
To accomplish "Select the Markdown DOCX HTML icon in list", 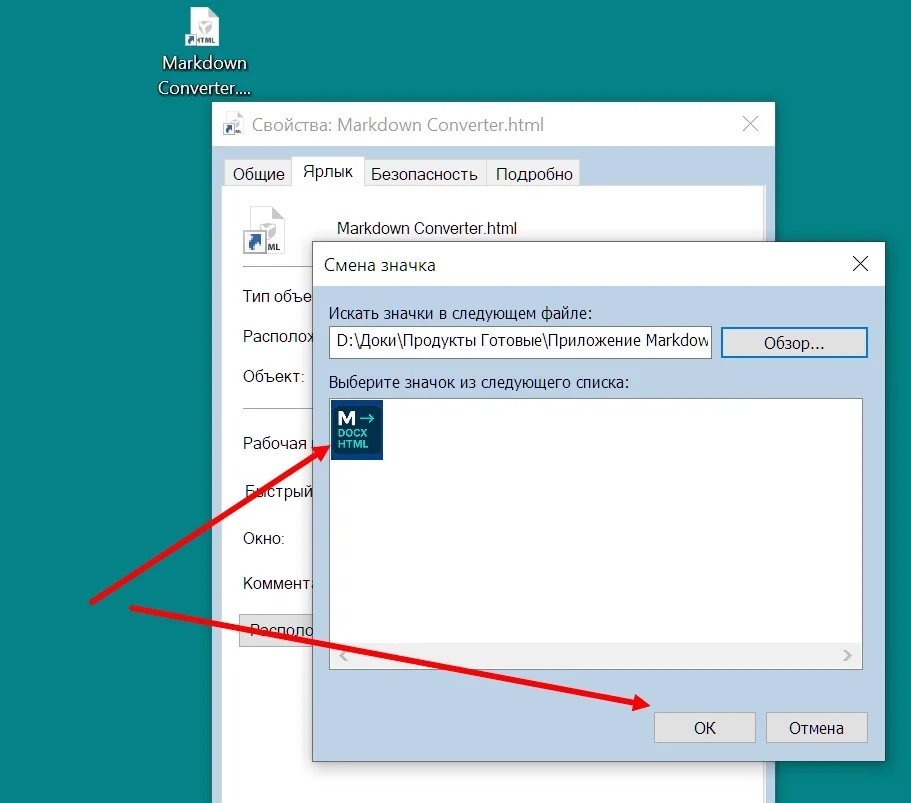I will 357,430.
